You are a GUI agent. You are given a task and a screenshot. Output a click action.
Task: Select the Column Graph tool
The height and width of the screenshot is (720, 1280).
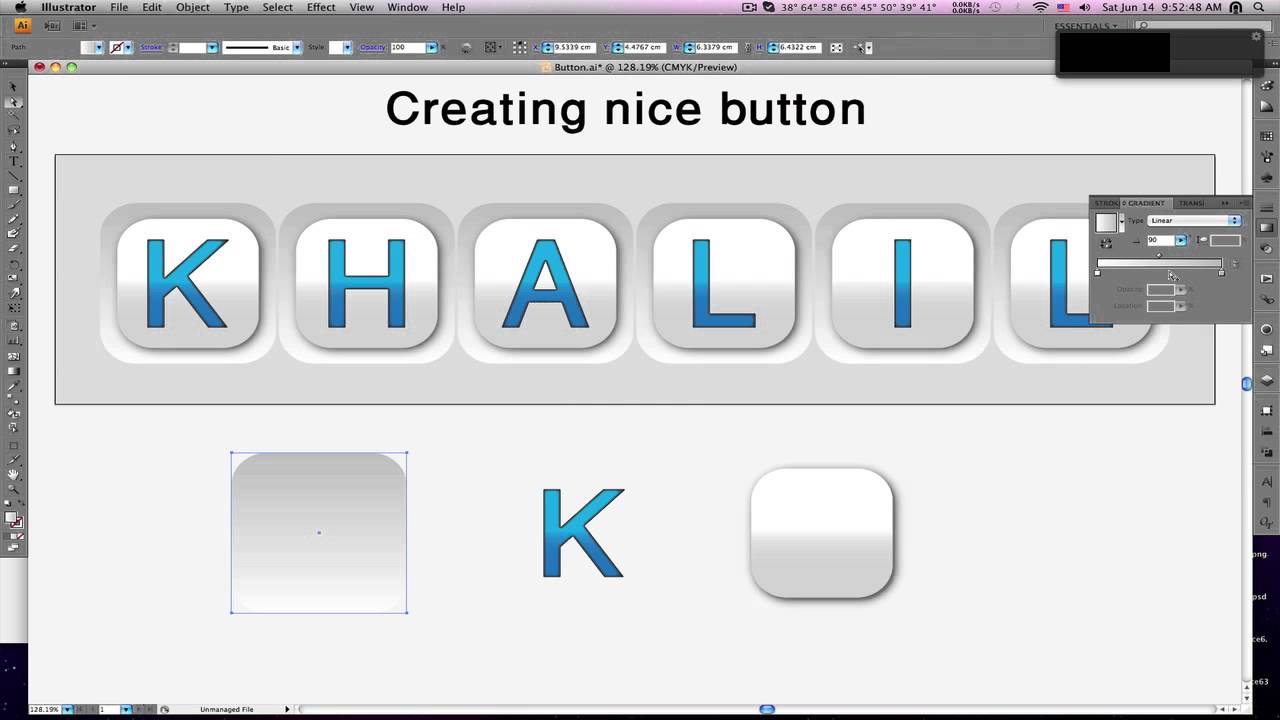click(14, 340)
